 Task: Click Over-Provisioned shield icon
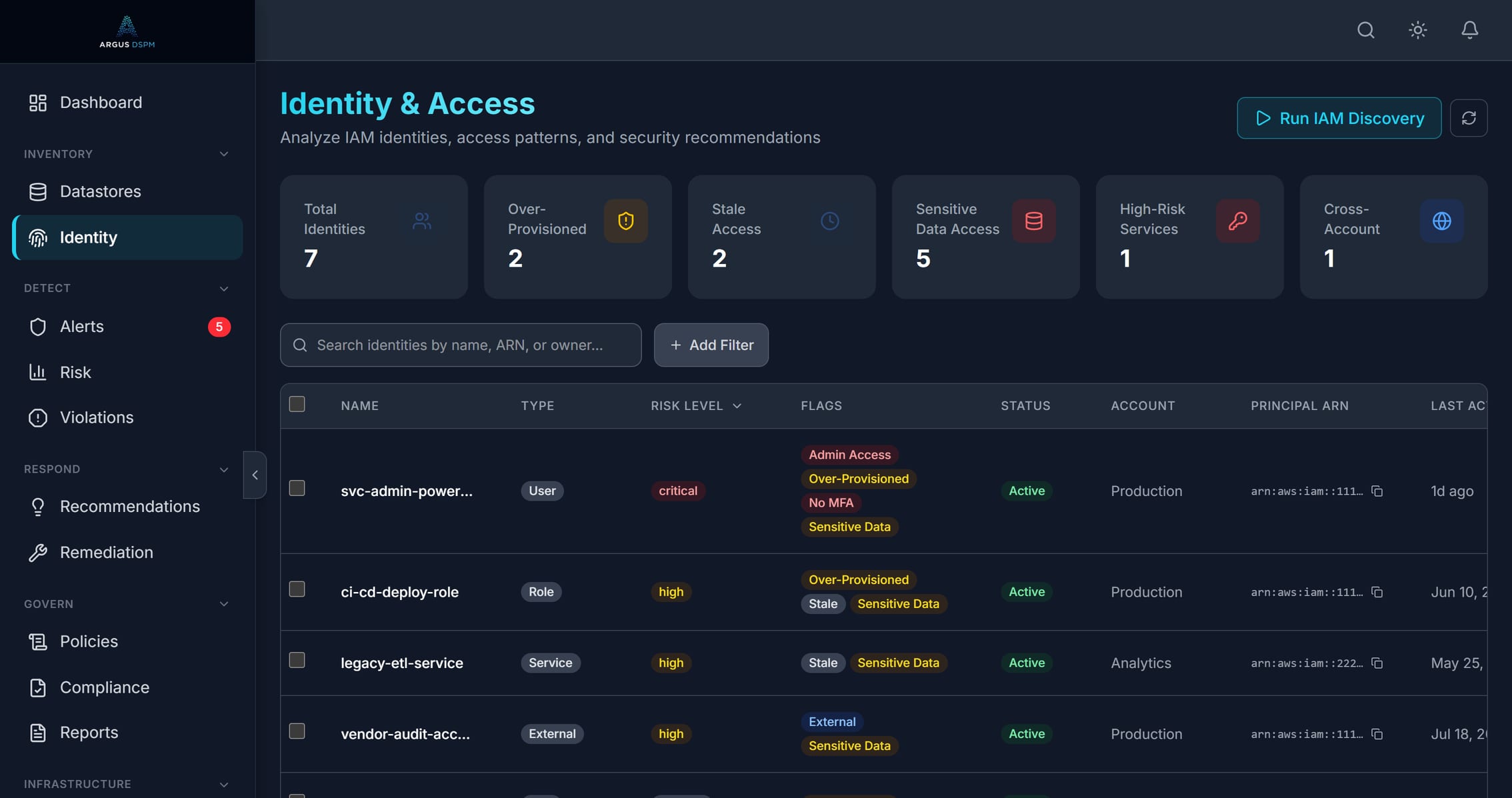click(625, 221)
